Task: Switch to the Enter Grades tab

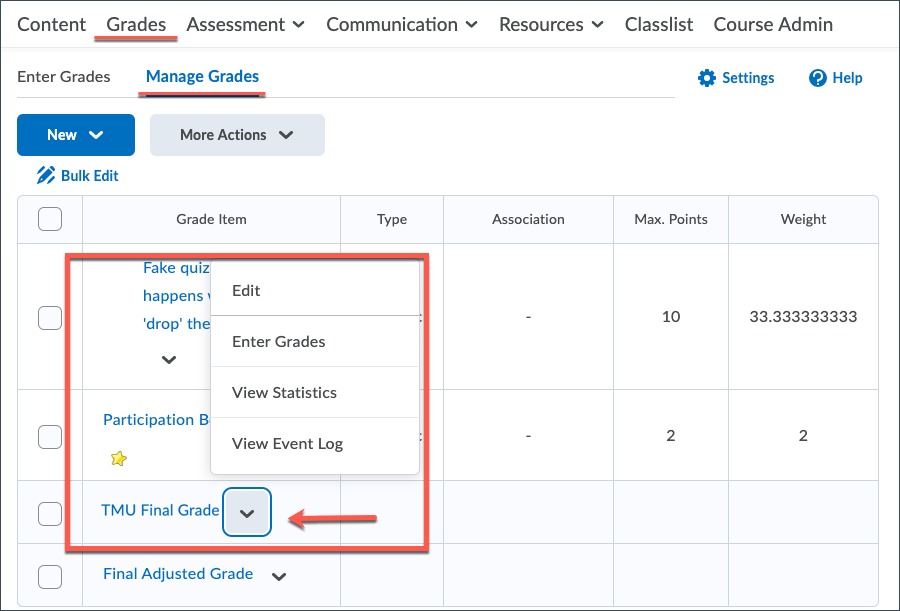Action: tap(64, 76)
